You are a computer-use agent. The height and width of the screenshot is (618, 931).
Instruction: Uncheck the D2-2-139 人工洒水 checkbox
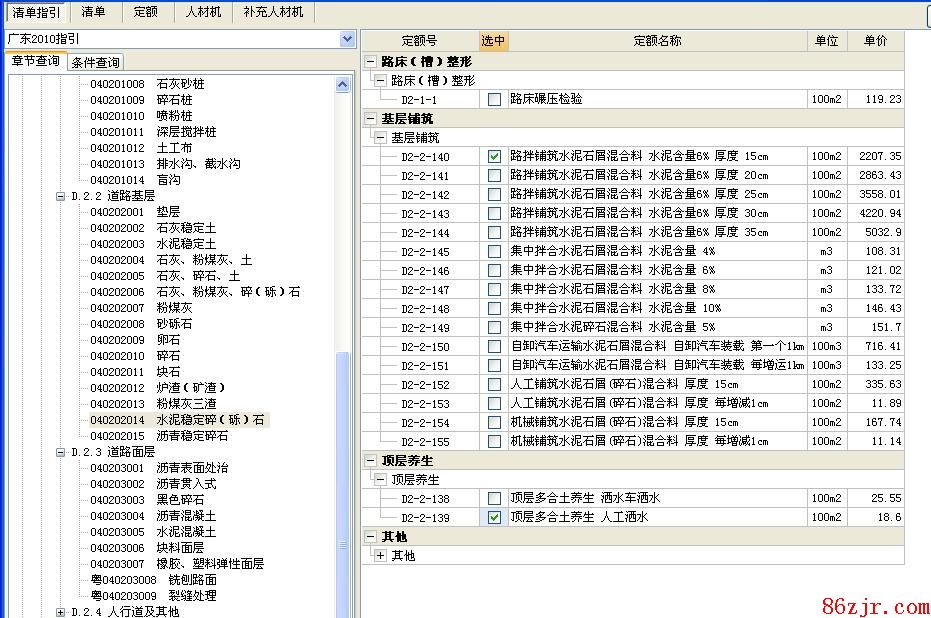(x=494, y=518)
